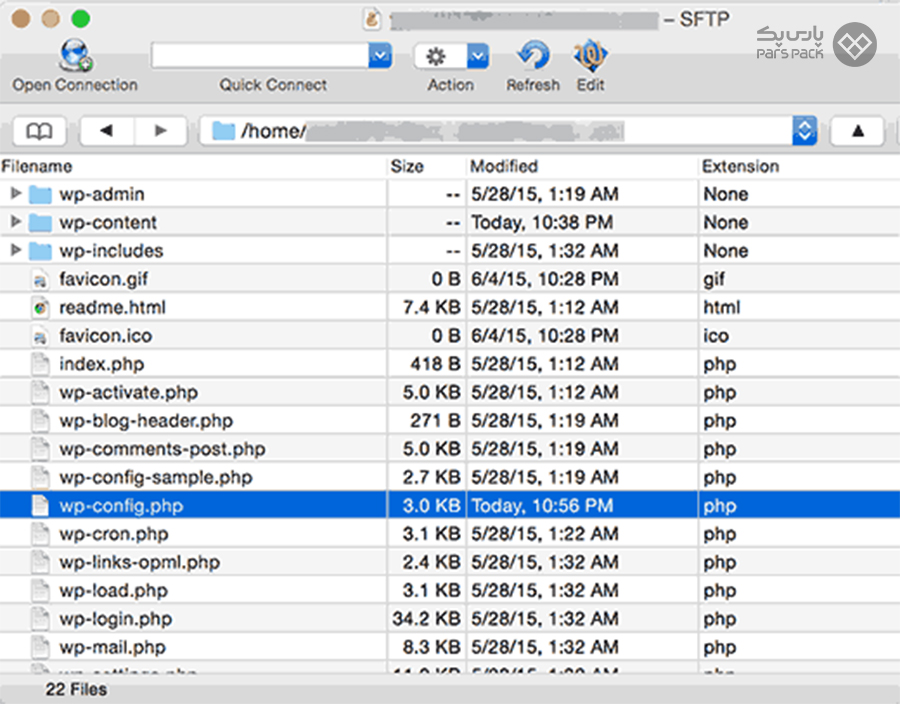Click the favicon.ico file icon
This screenshot has height=704, width=900.
[40, 336]
